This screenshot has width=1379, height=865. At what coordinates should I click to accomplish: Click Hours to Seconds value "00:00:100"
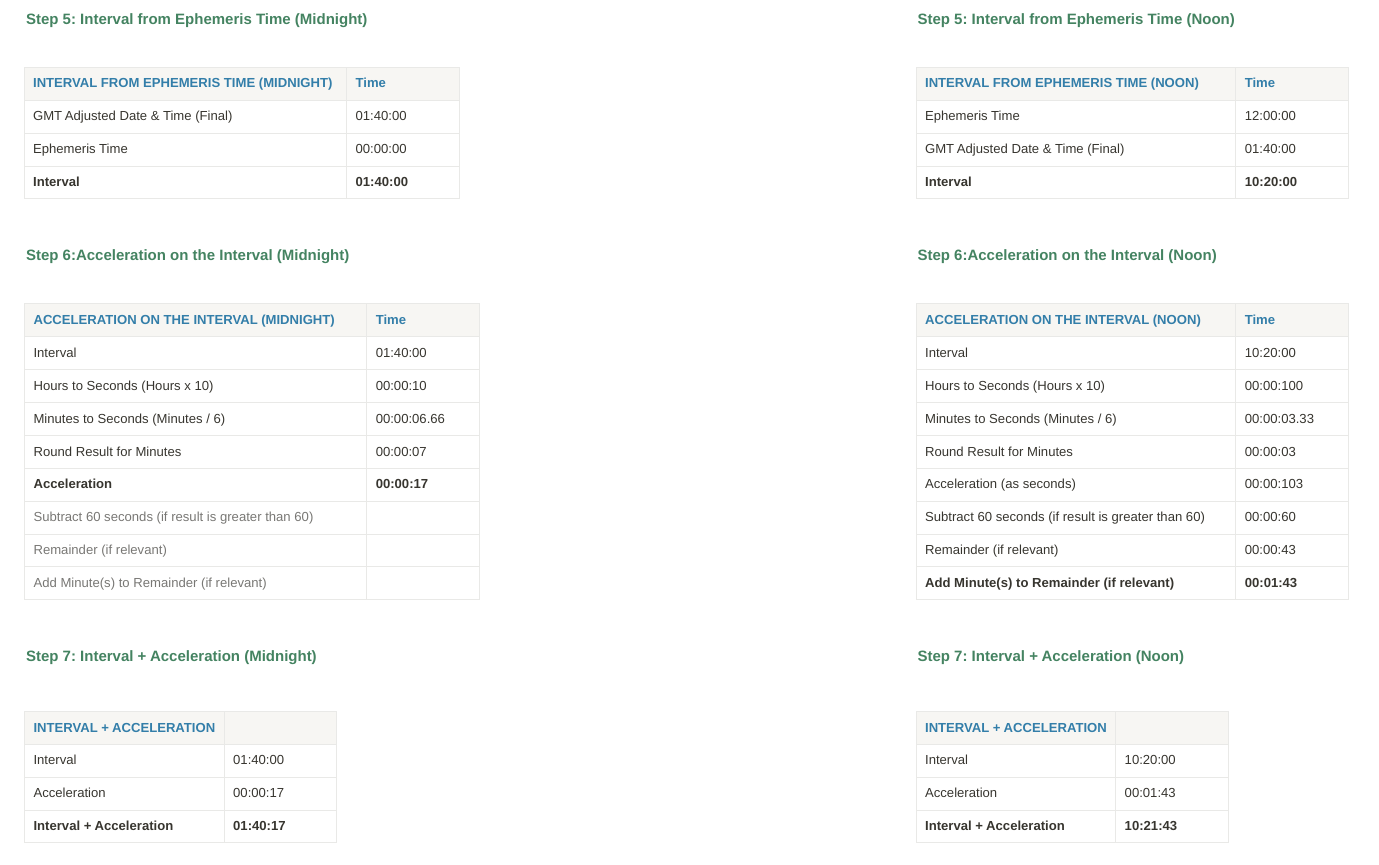coord(1274,386)
